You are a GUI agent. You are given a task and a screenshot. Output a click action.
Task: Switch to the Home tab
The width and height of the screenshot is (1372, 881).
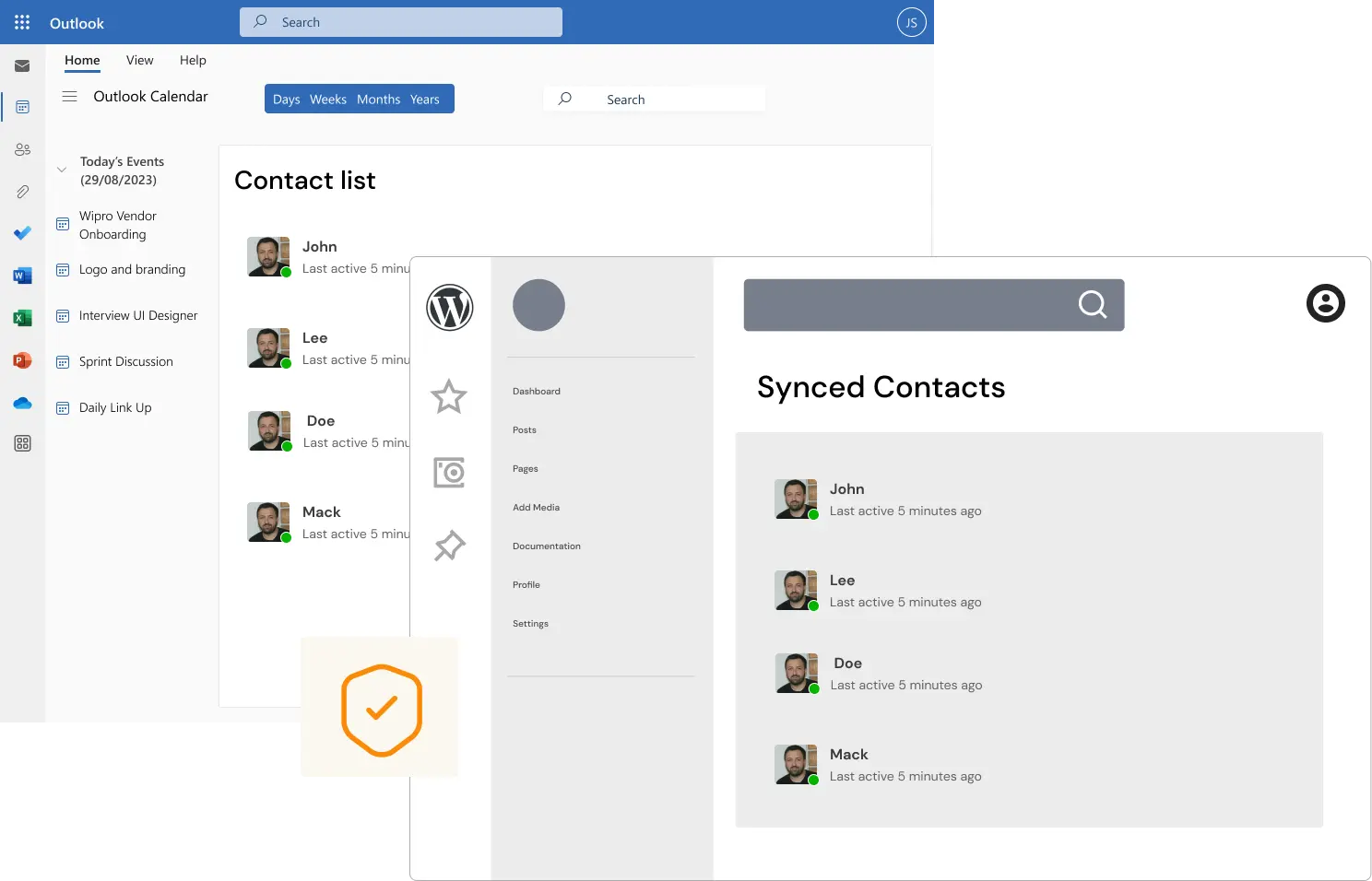click(x=82, y=60)
